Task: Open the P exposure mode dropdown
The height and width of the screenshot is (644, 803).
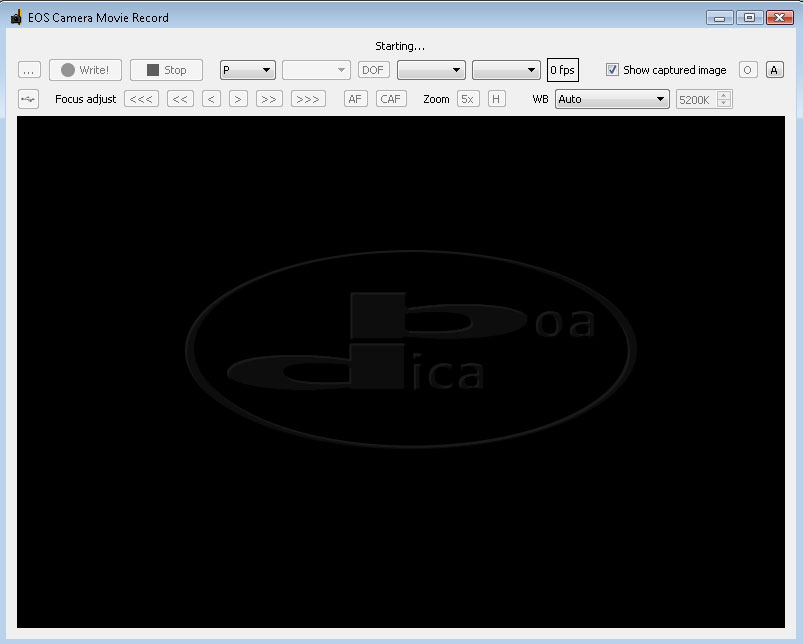Action: coord(248,70)
